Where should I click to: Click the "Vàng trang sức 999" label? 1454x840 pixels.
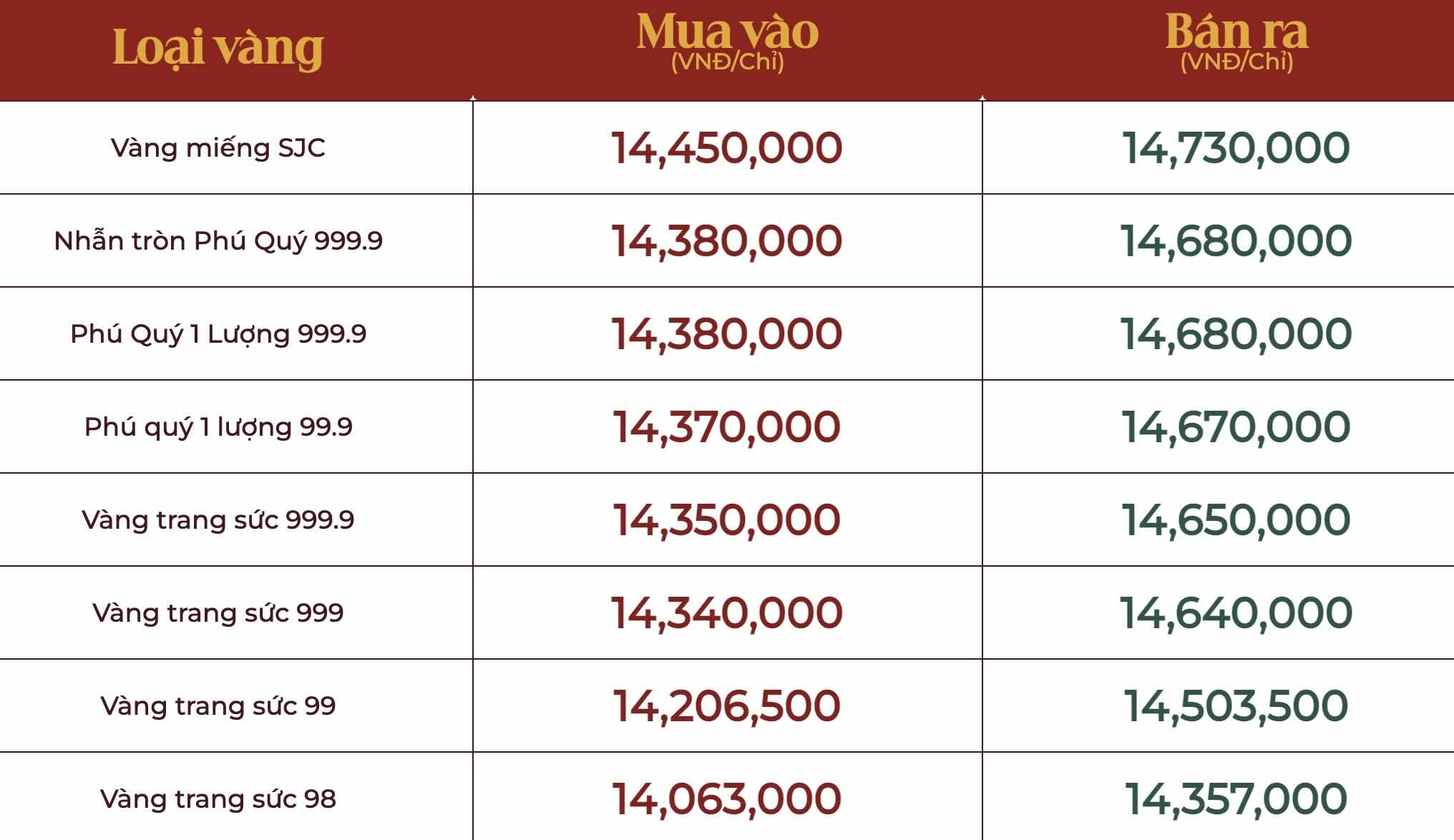tap(218, 613)
